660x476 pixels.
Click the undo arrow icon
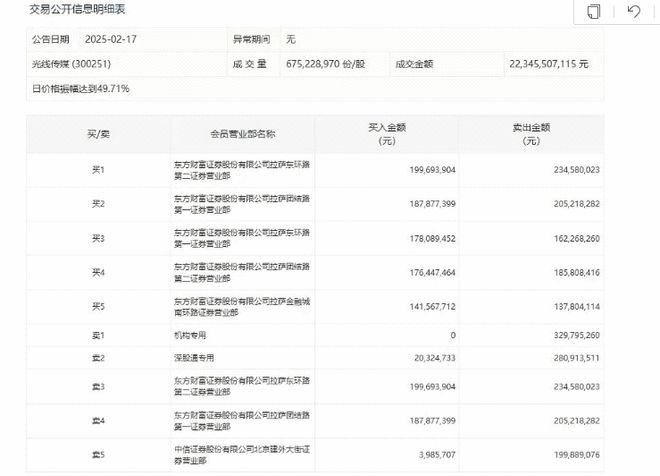tap(633, 11)
